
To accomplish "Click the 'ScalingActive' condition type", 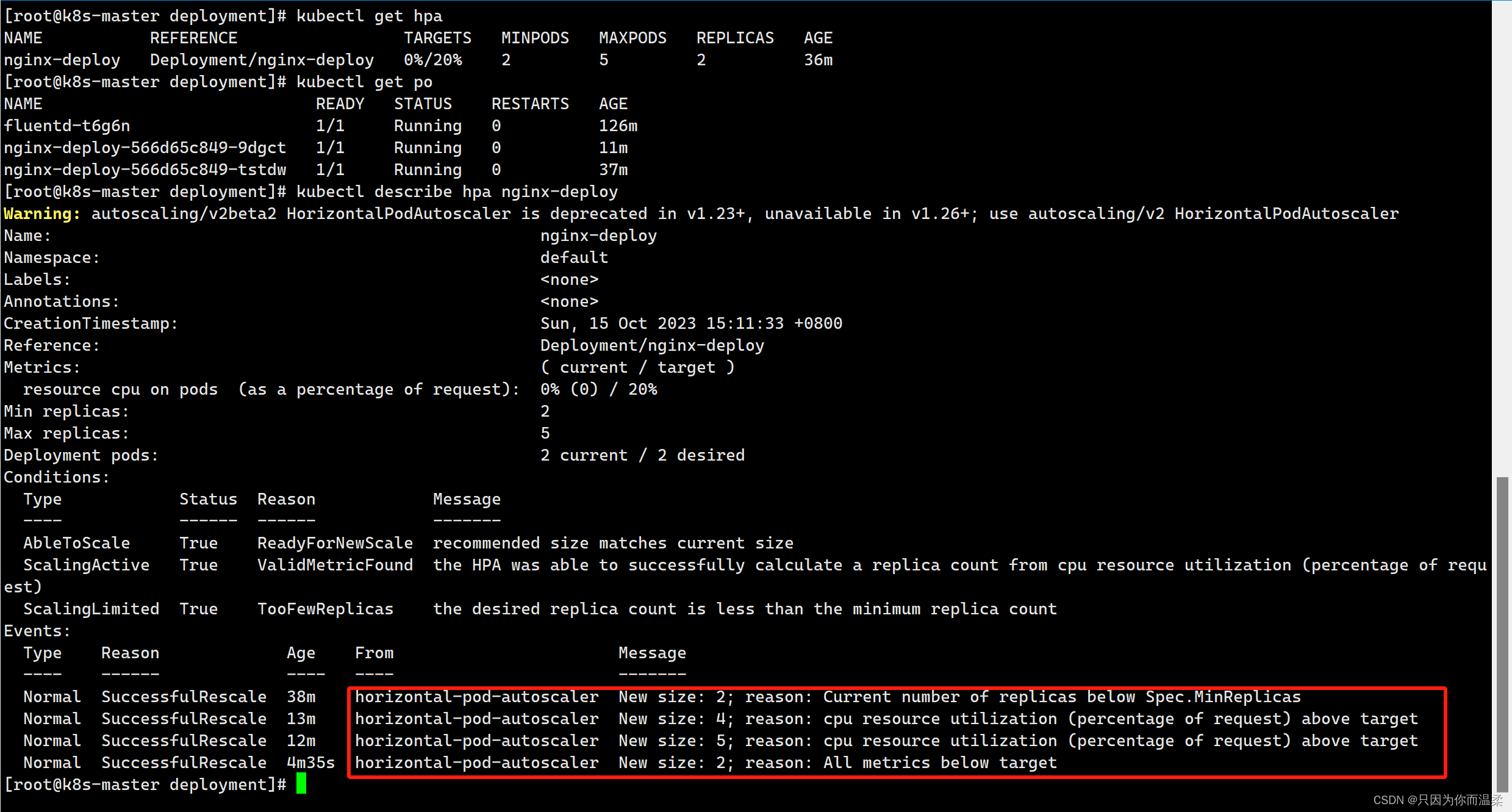I will coord(87,565).
